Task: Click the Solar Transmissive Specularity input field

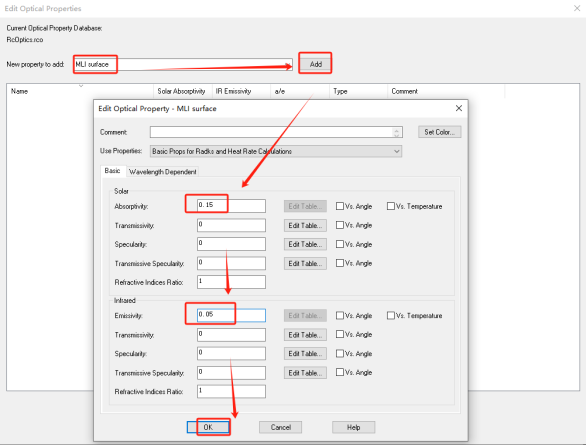Action: click(231, 263)
